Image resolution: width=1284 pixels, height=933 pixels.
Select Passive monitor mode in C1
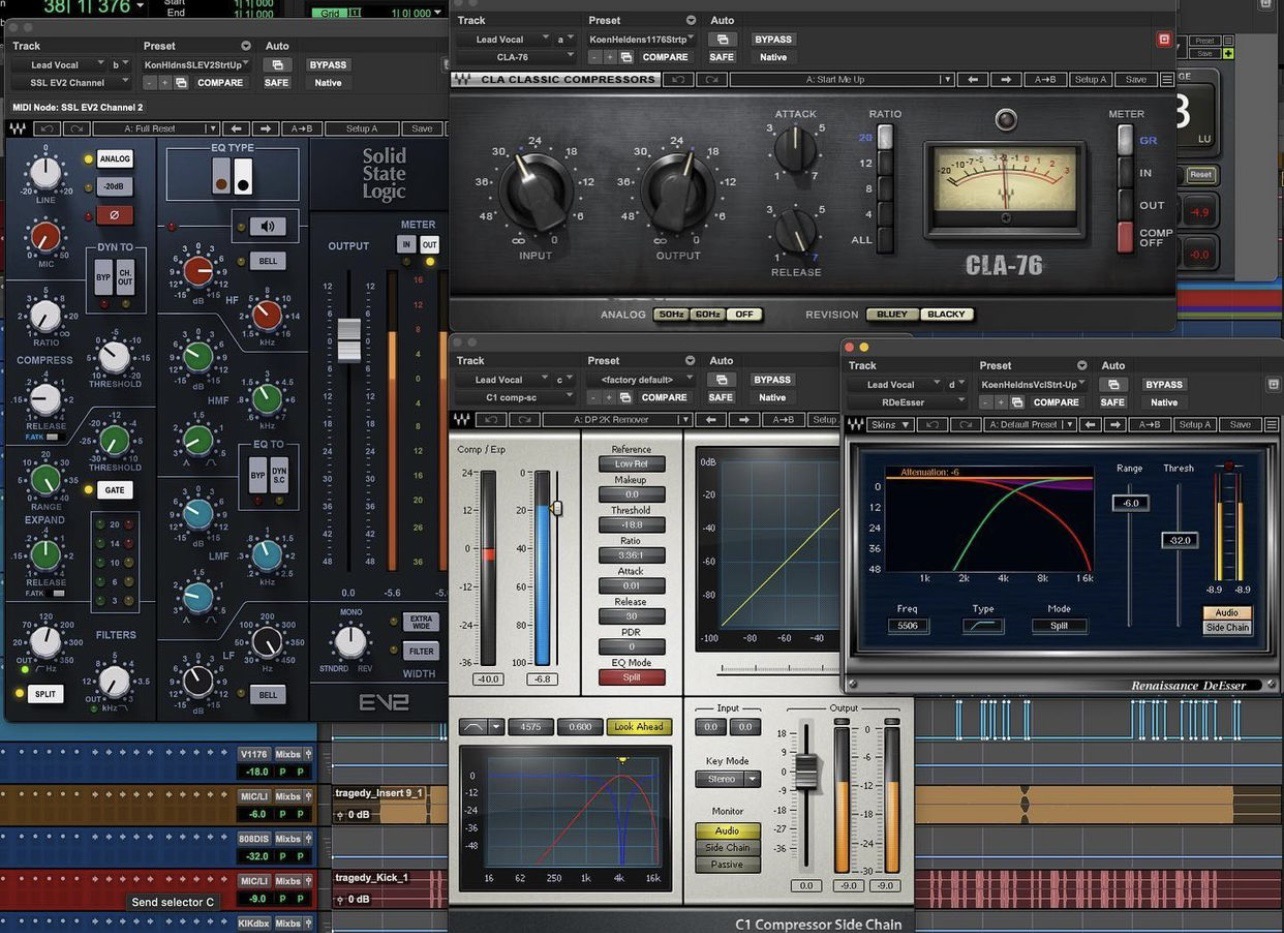tap(727, 864)
